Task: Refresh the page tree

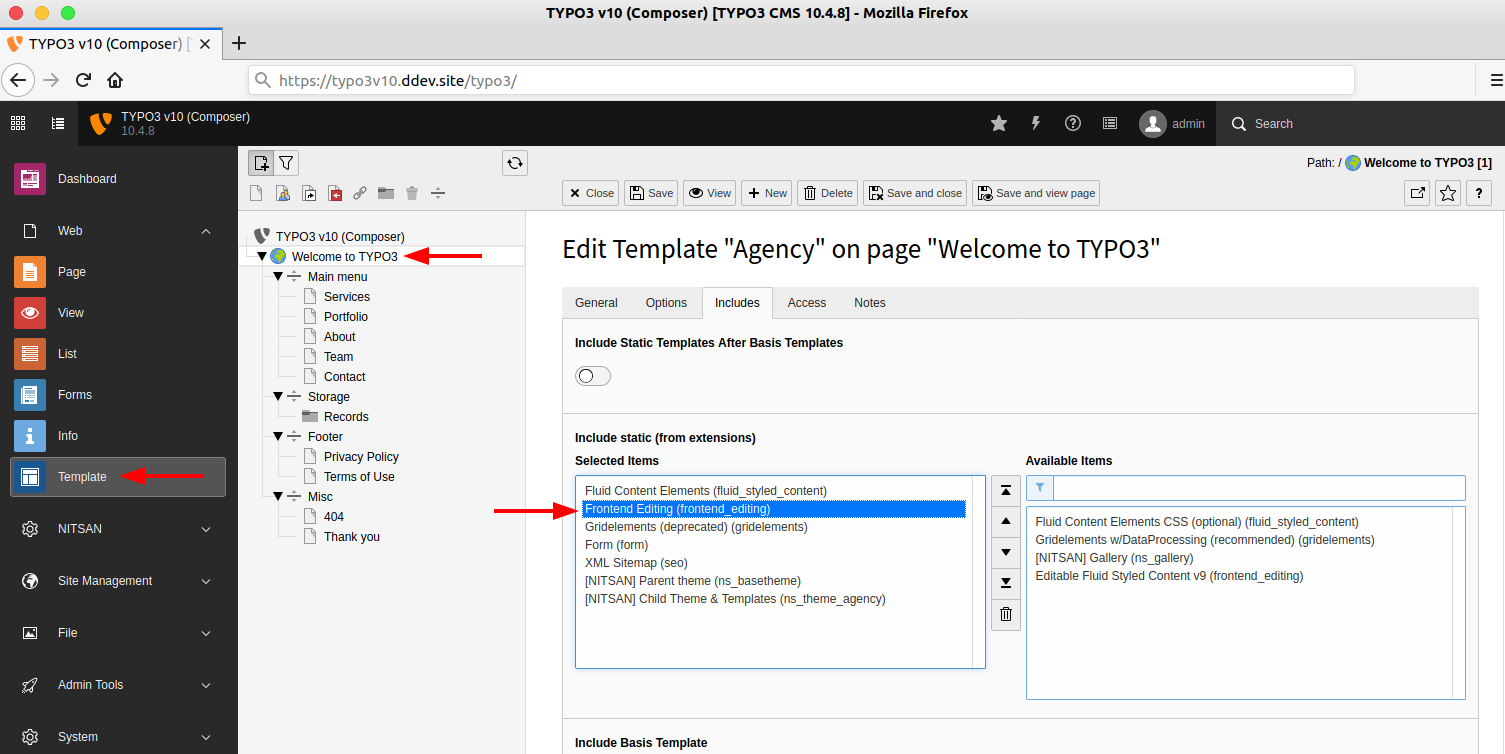Action: pyautogui.click(x=515, y=163)
